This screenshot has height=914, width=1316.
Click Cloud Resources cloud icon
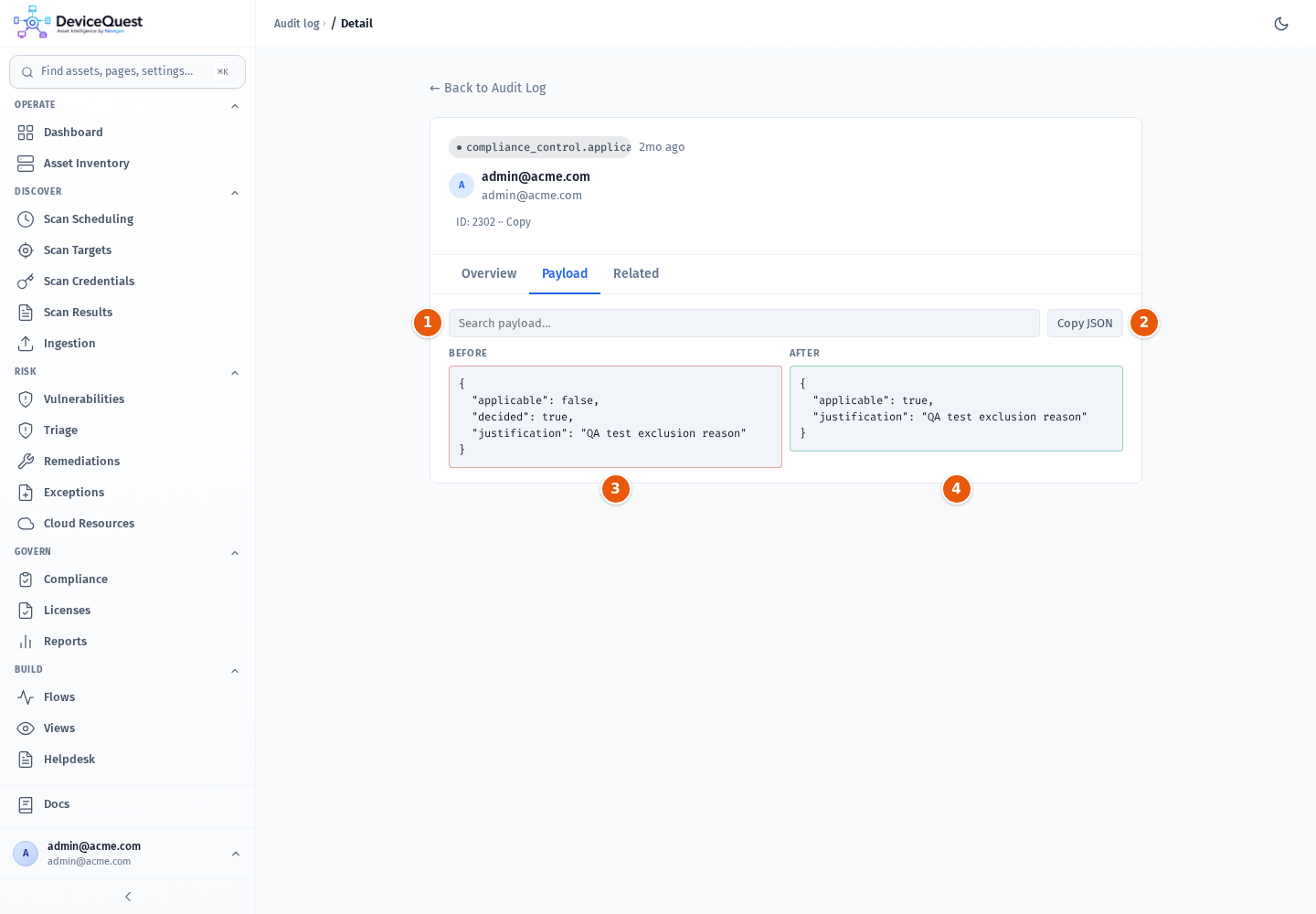(x=26, y=524)
